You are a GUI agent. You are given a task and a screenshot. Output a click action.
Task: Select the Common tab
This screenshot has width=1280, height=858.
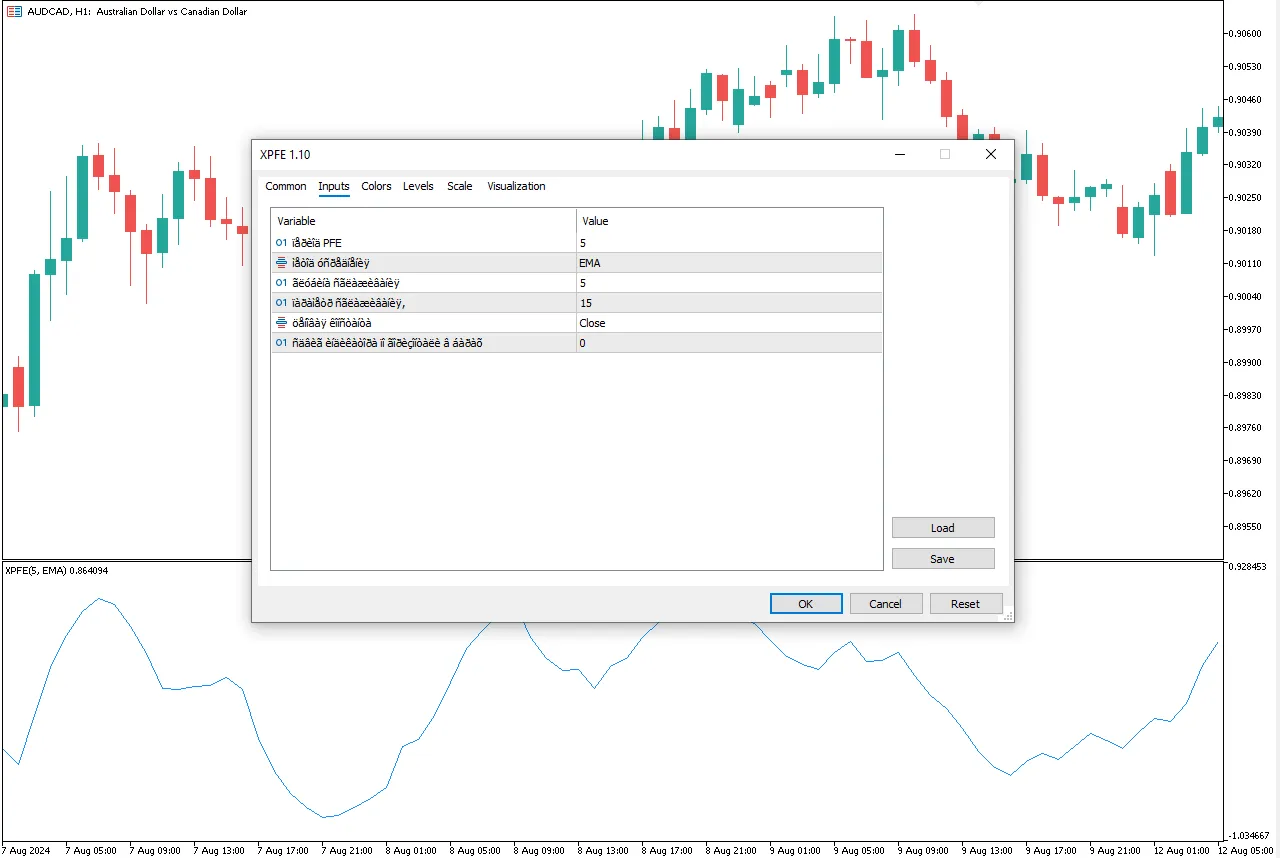[x=286, y=186]
